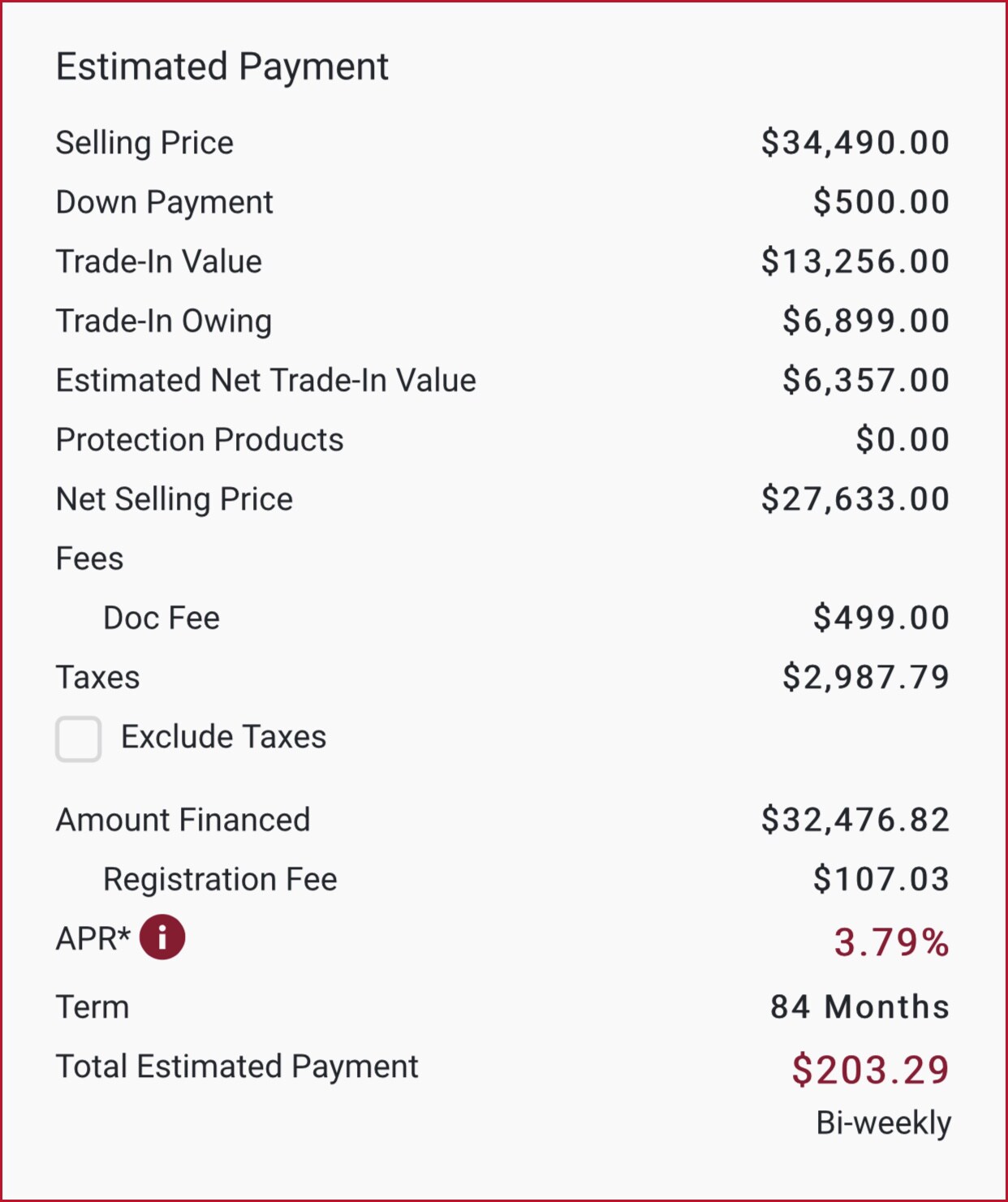Click the Registration Fee label
This screenshot has width=1008, height=1202.
[x=220, y=880]
